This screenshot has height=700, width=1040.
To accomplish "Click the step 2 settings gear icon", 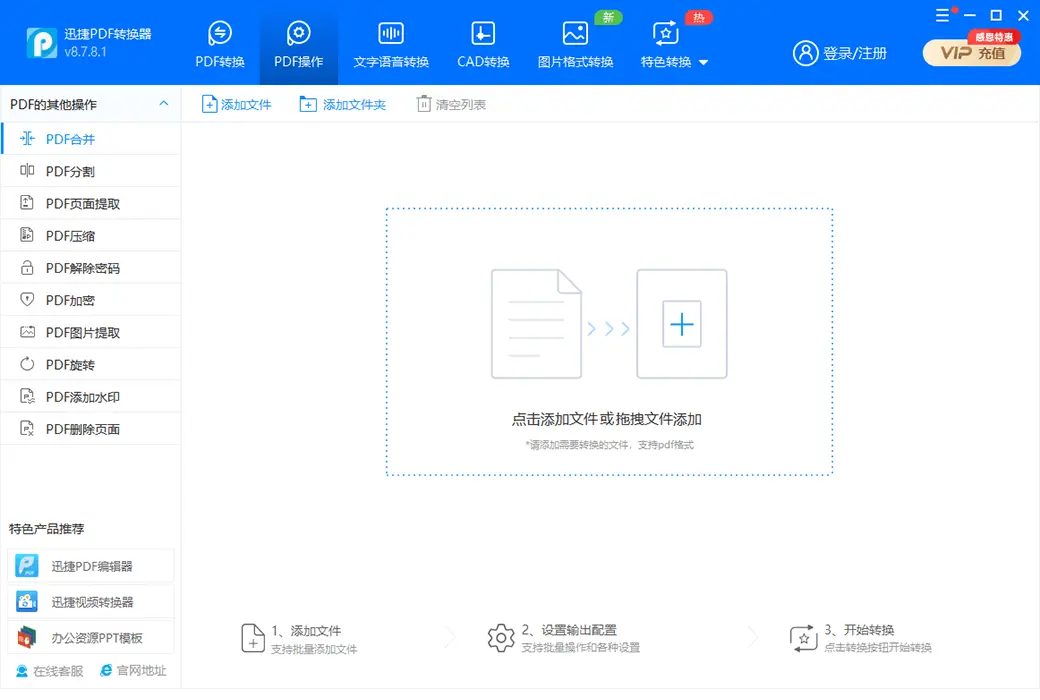I will 501,638.
